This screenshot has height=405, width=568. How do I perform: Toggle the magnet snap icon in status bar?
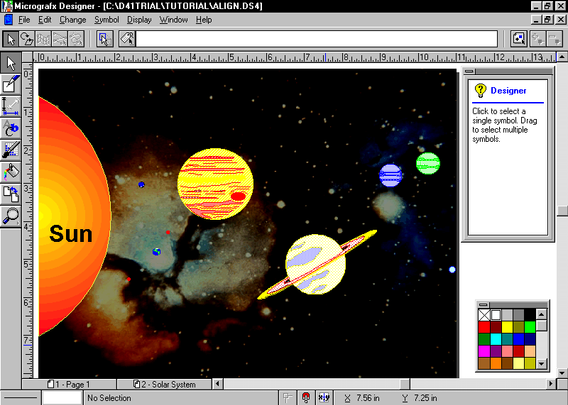(306, 398)
